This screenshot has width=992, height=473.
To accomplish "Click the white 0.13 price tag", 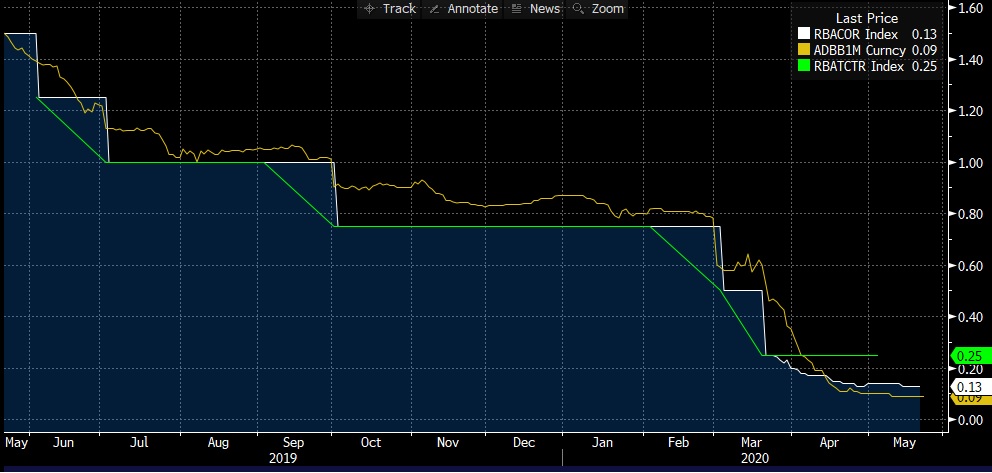I will (968, 387).
